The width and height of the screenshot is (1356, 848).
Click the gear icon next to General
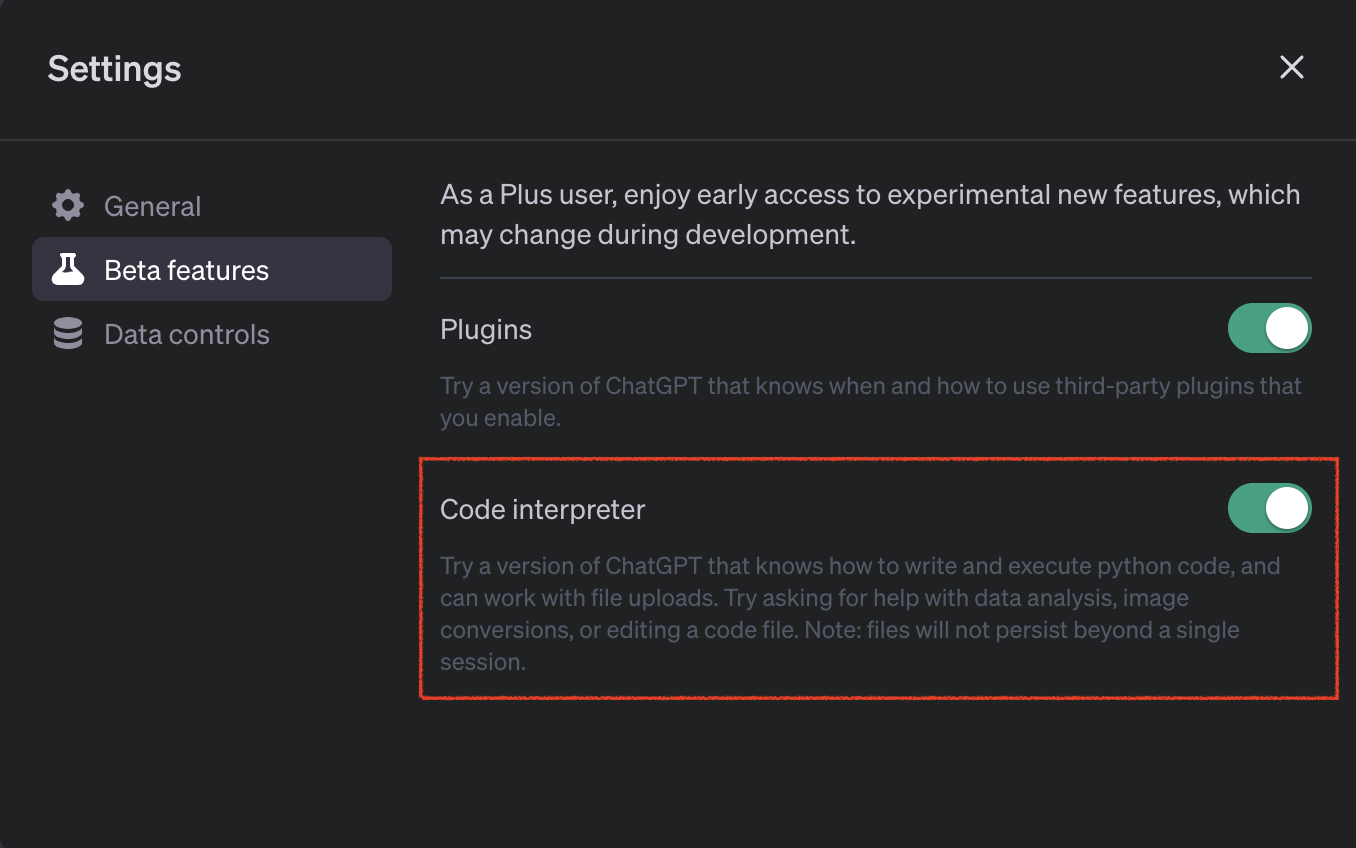tap(66, 206)
